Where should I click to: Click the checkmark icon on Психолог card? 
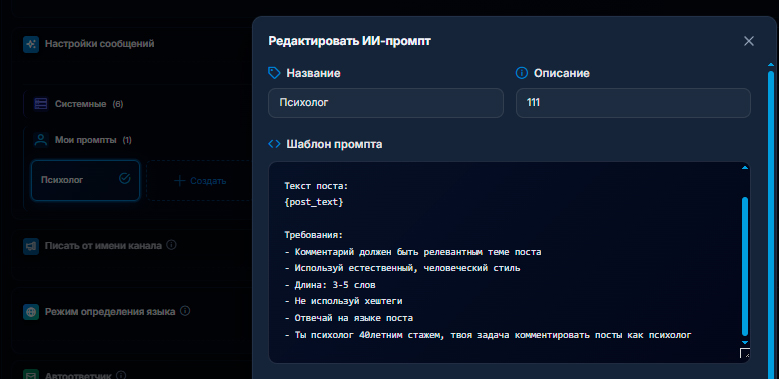pos(125,178)
